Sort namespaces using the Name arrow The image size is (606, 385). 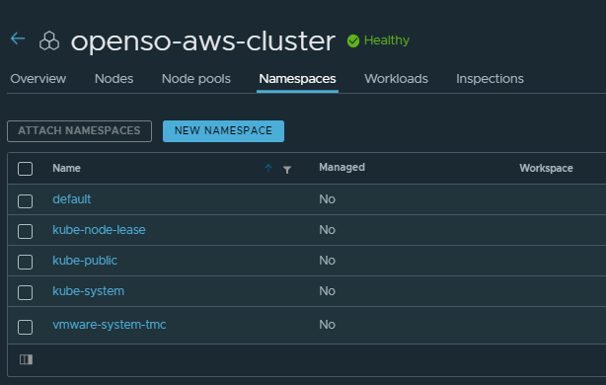click(x=268, y=168)
